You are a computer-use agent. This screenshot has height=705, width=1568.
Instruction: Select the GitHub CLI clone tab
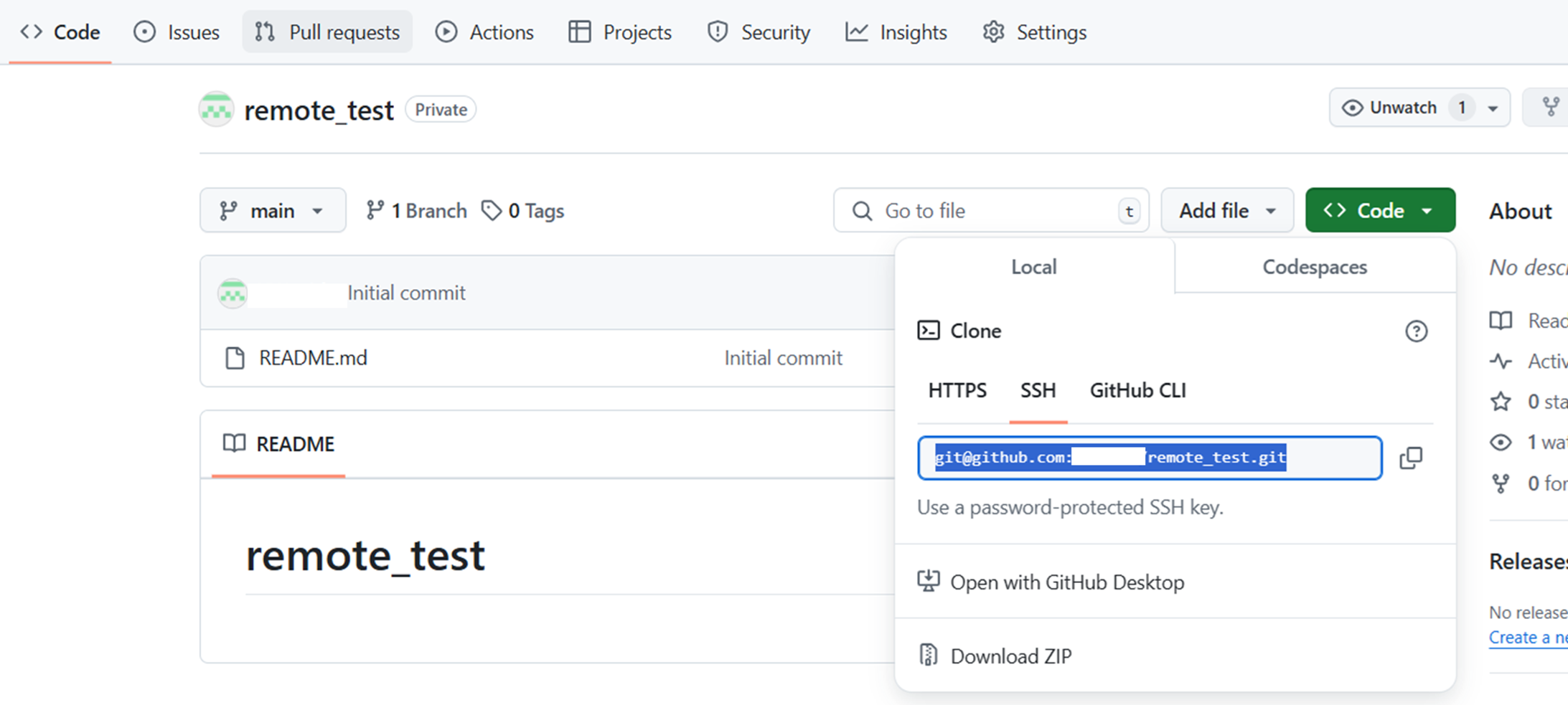[1137, 390]
